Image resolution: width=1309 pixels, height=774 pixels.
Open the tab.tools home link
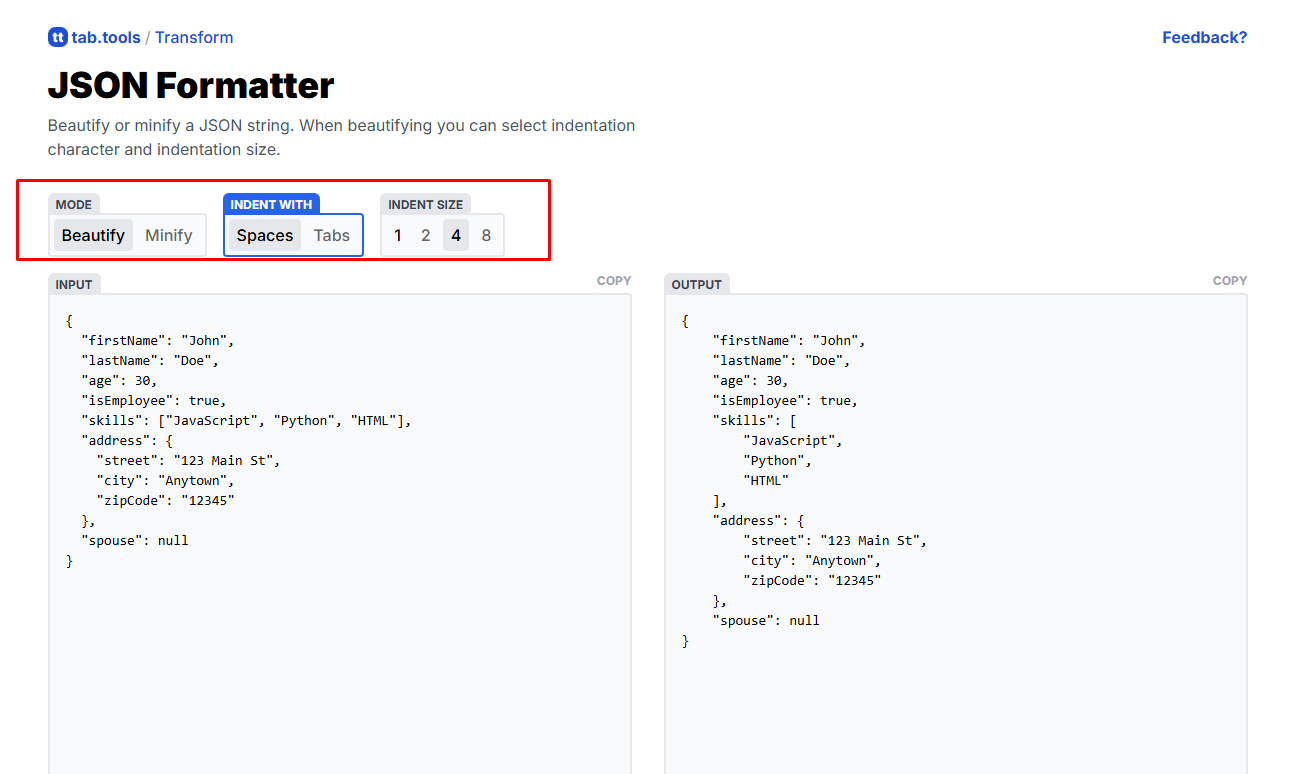105,37
